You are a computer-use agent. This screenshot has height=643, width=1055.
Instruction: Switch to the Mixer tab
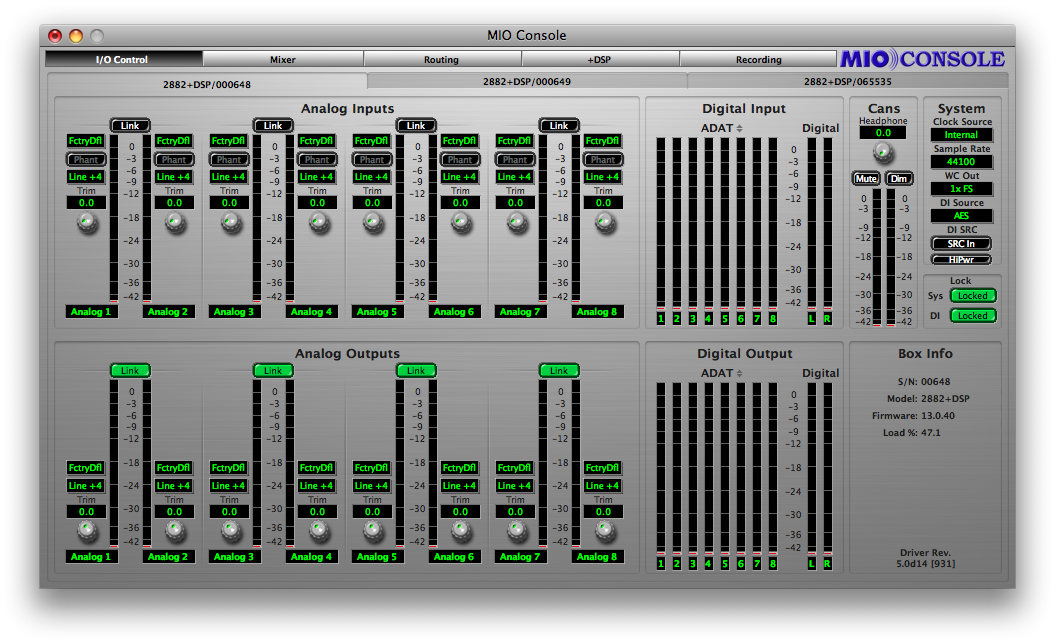(x=283, y=59)
